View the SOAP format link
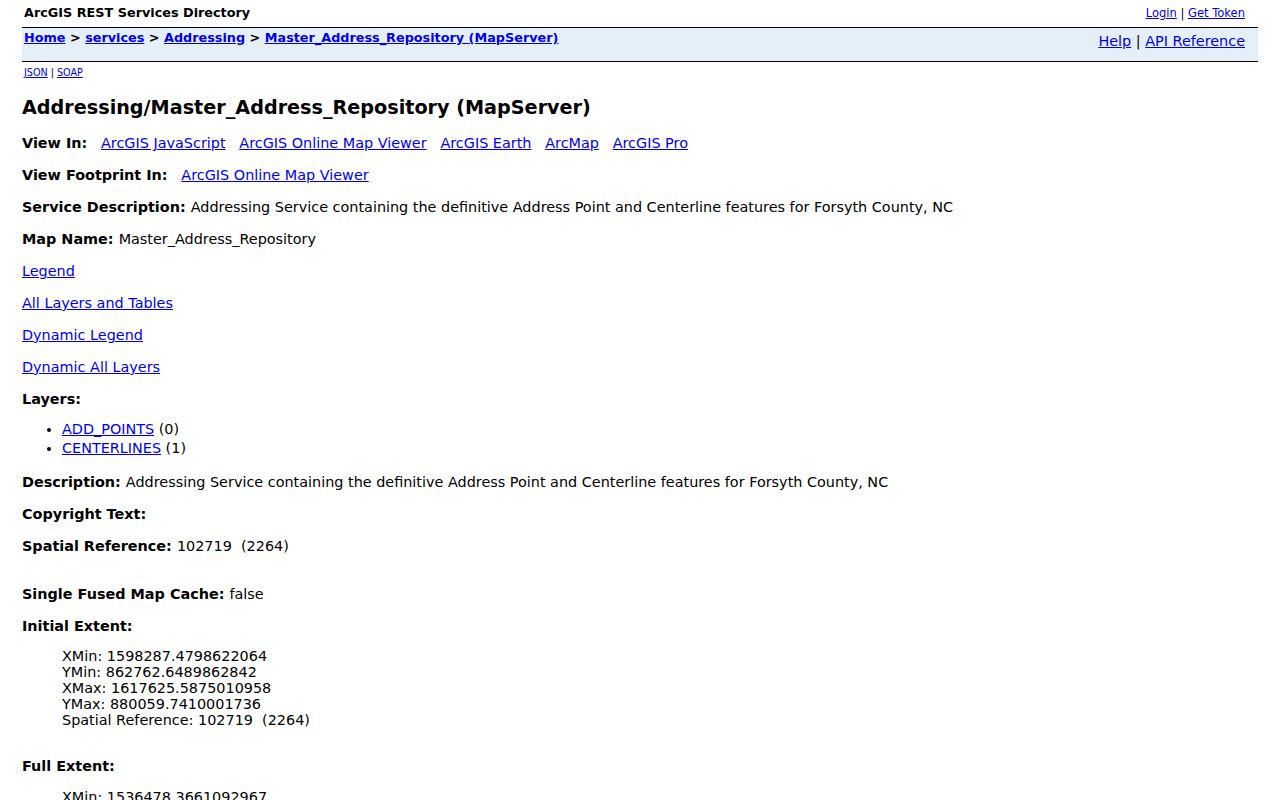 click(70, 73)
